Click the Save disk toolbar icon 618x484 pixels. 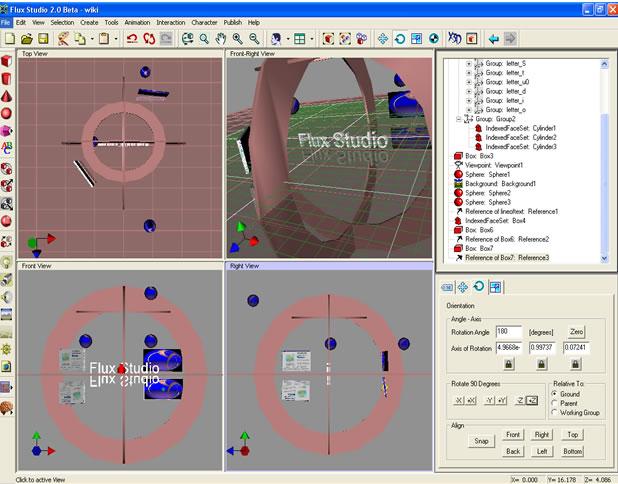tap(43, 39)
